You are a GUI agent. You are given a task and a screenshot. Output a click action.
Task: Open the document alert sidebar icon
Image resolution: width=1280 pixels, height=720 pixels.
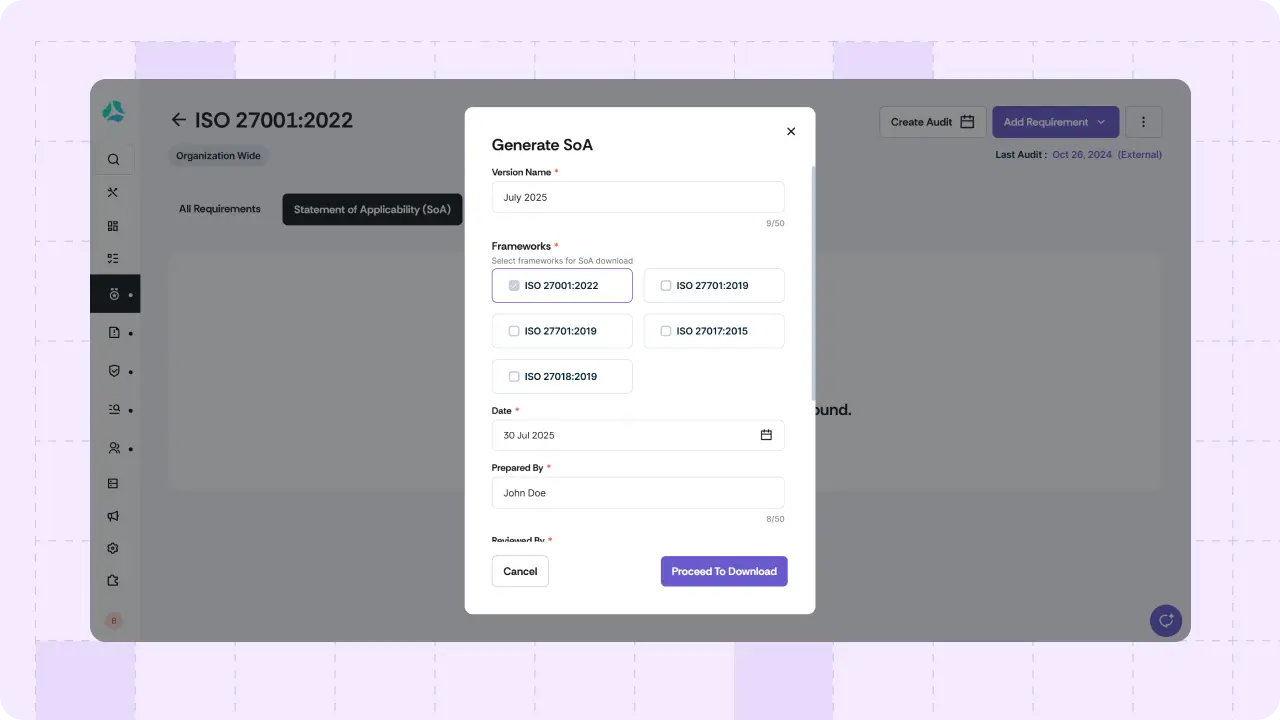click(x=114, y=332)
